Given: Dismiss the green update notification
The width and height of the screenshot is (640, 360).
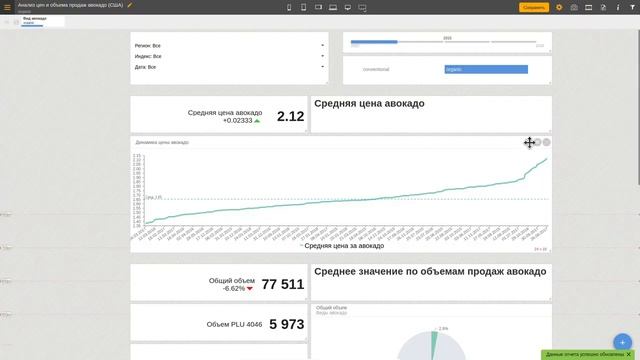Looking at the screenshot, I should (x=629, y=355).
